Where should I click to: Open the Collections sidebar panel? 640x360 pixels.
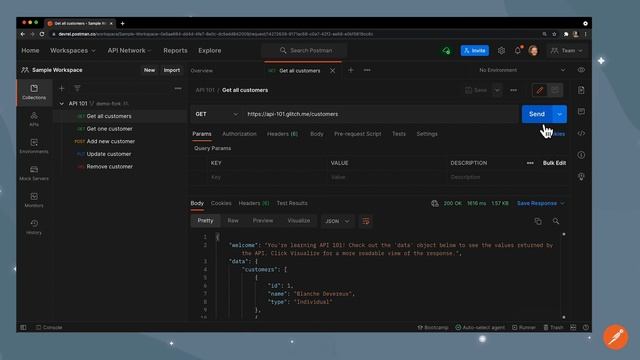tap(34, 92)
